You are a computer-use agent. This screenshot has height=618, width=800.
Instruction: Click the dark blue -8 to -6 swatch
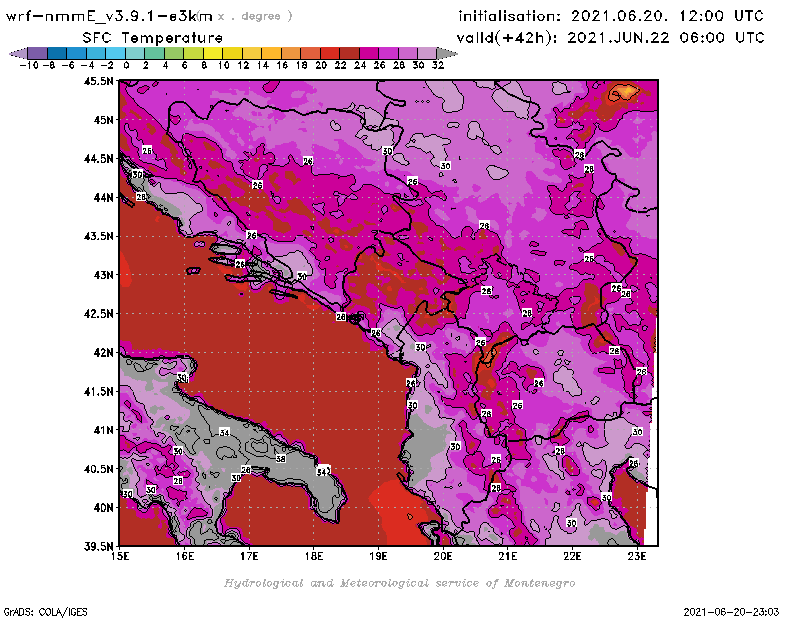[x=57, y=53]
